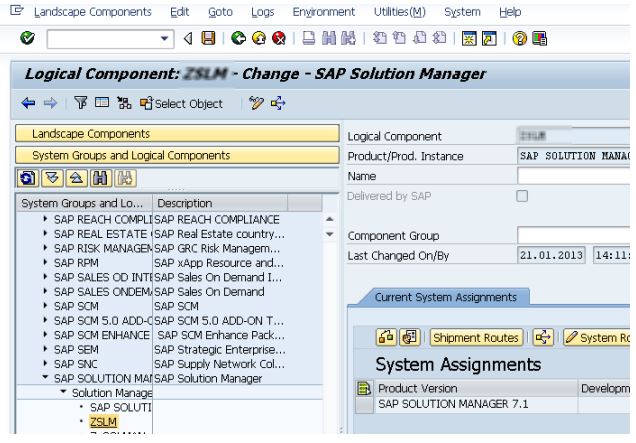
Task: Click the filter funnel icon
Action: coord(81,103)
